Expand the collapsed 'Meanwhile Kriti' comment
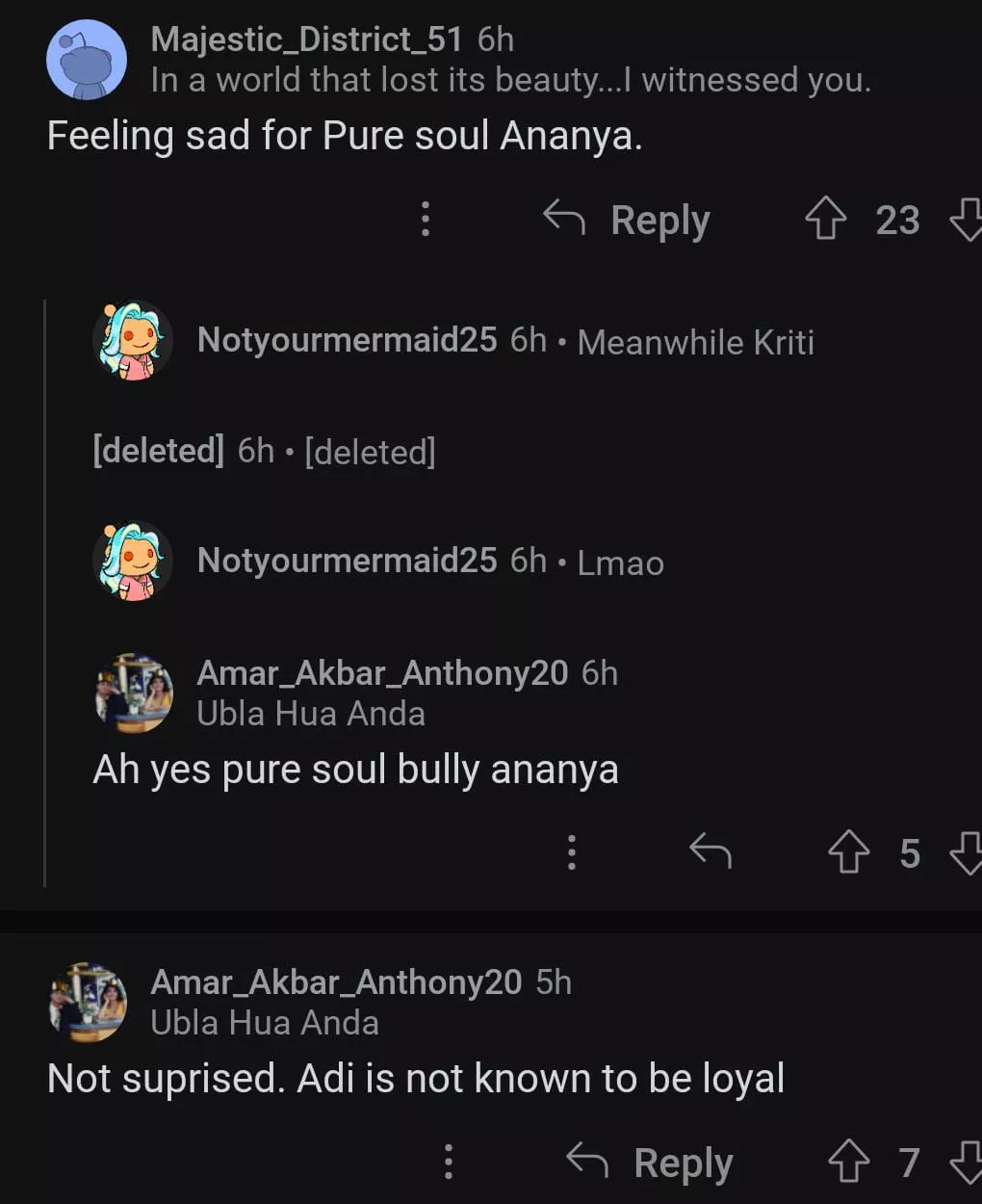Viewport: 982px width, 1204px height. coord(695,342)
